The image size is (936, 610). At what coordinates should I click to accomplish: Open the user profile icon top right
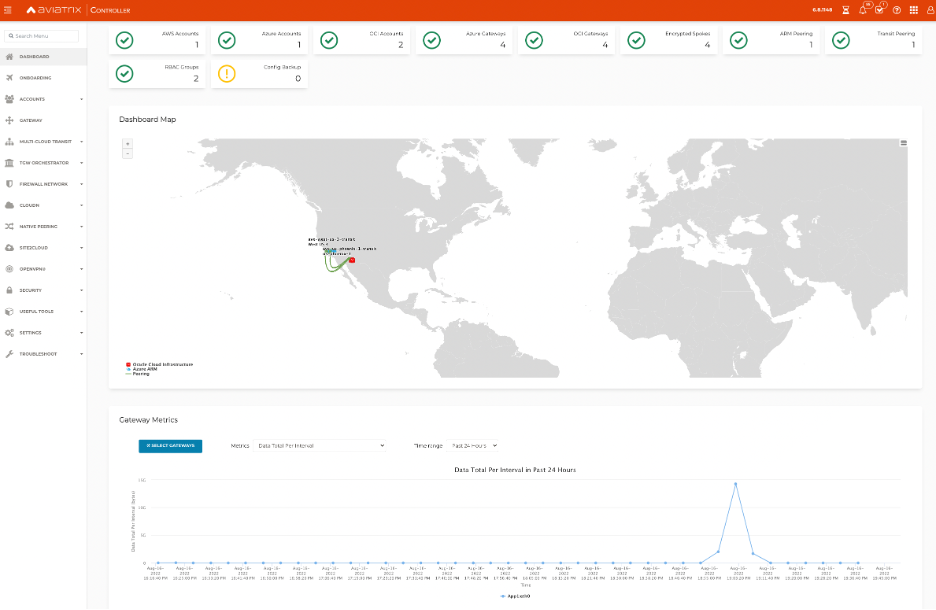(x=928, y=10)
